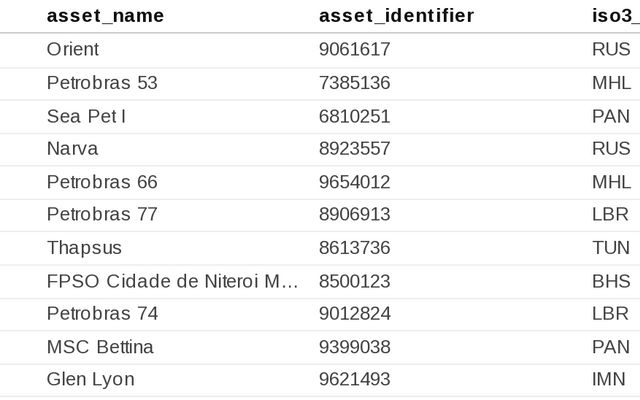Select the Sea Pet I row name
Image resolution: width=640 pixels, height=400 pixels.
point(86,116)
